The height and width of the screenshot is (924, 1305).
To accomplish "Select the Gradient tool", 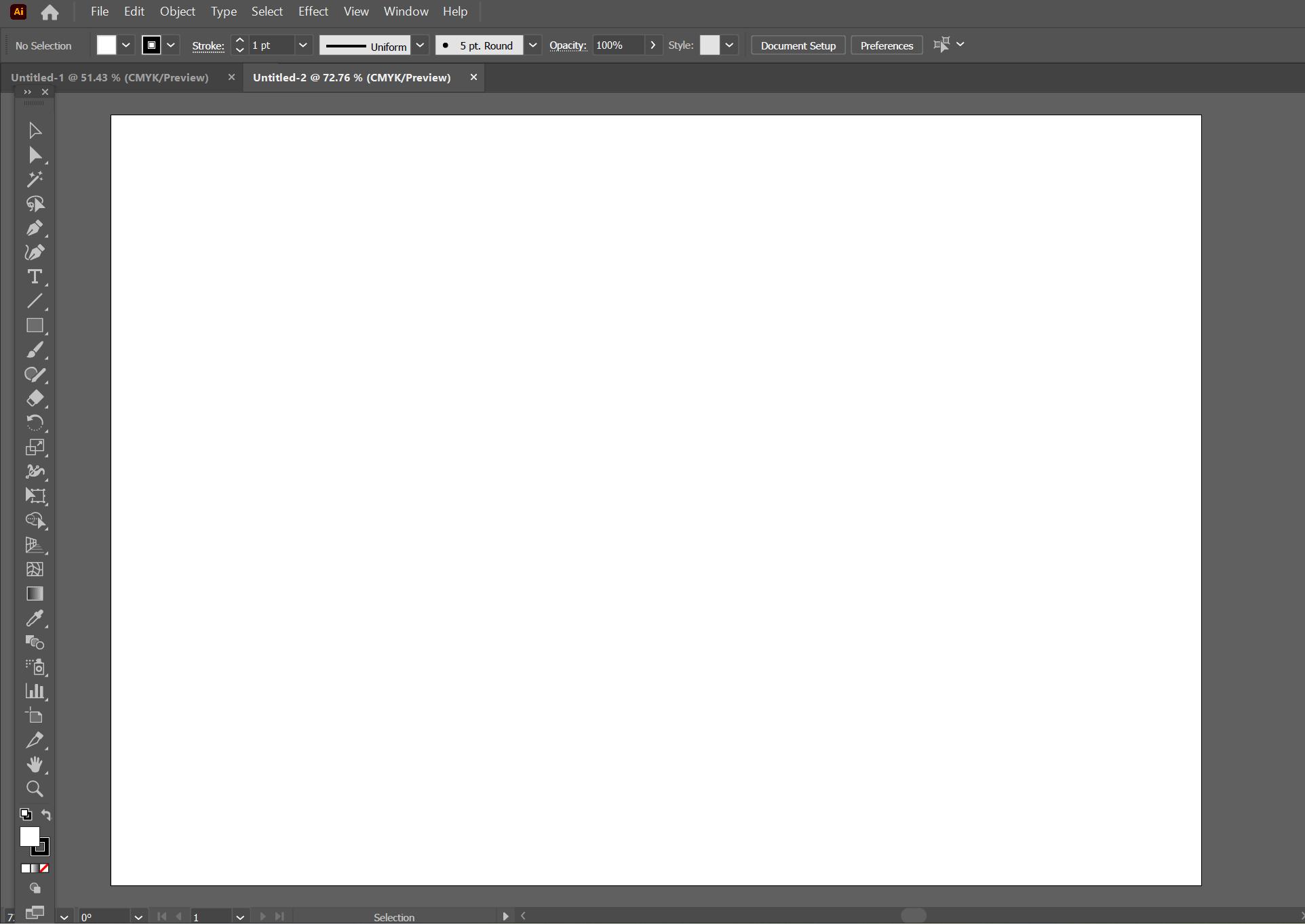I will 35,594.
